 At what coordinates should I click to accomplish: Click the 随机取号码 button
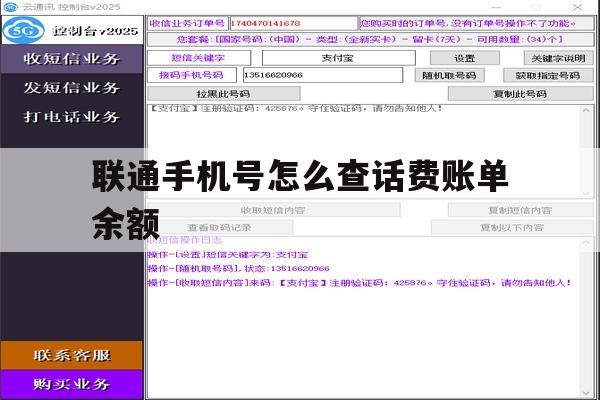point(449,75)
